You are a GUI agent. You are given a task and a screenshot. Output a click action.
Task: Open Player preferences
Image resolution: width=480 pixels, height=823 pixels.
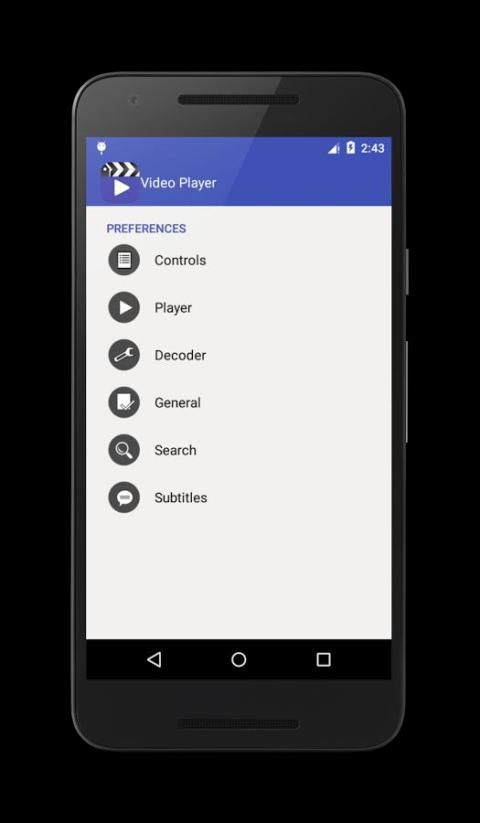click(x=239, y=308)
